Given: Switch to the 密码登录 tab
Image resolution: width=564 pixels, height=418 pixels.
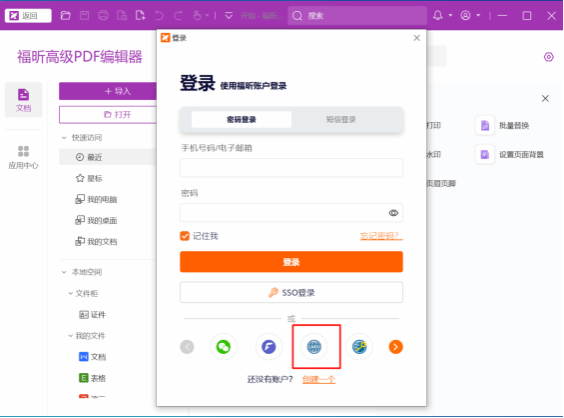Looking at the screenshot, I should tap(241, 119).
